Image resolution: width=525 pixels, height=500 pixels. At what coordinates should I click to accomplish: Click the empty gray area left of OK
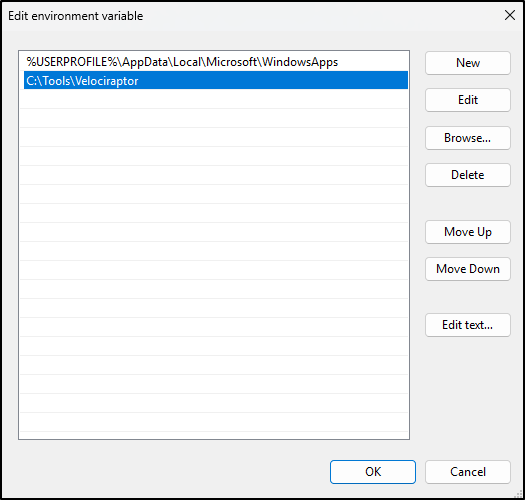(x=174, y=472)
